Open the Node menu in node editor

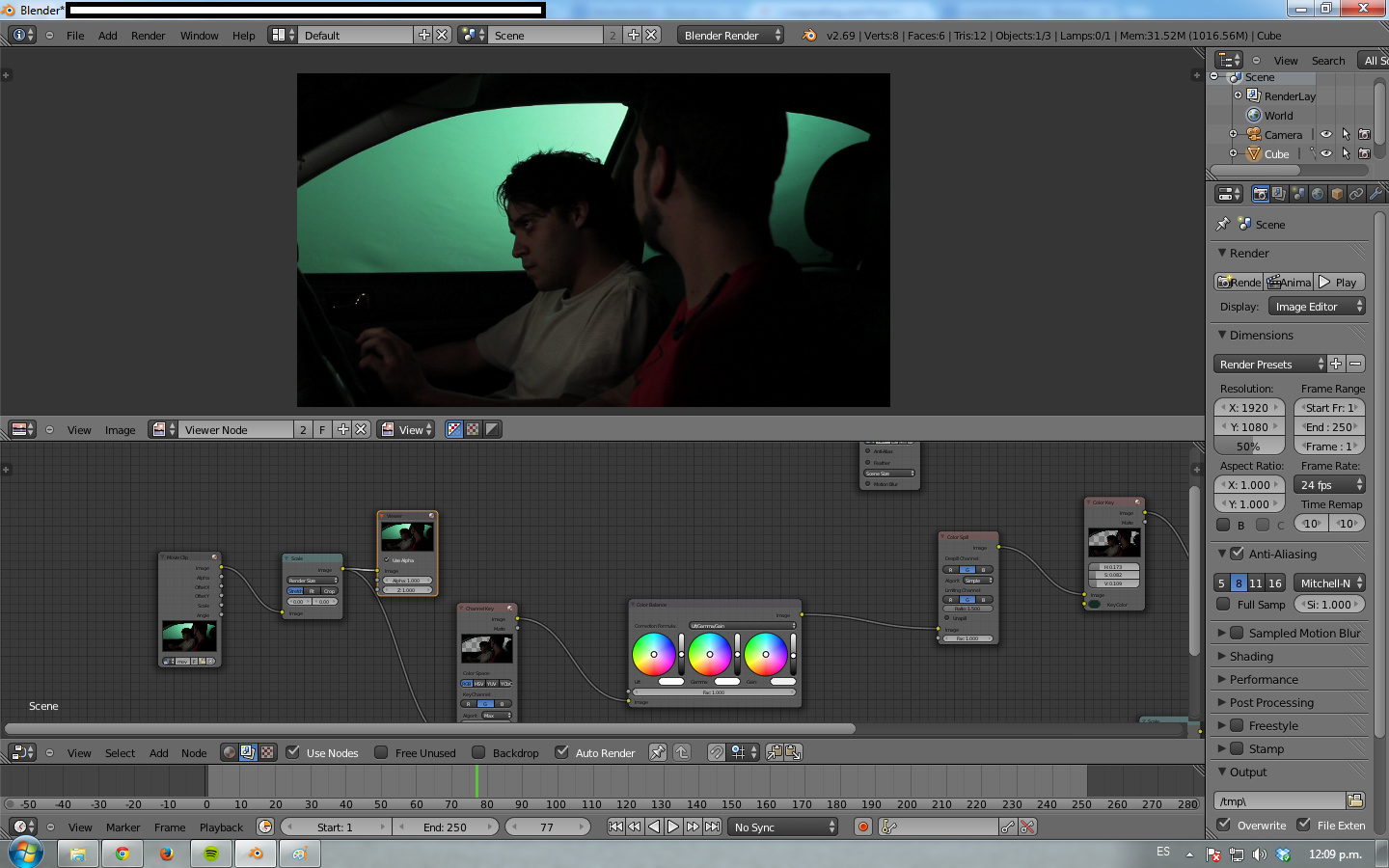(194, 753)
